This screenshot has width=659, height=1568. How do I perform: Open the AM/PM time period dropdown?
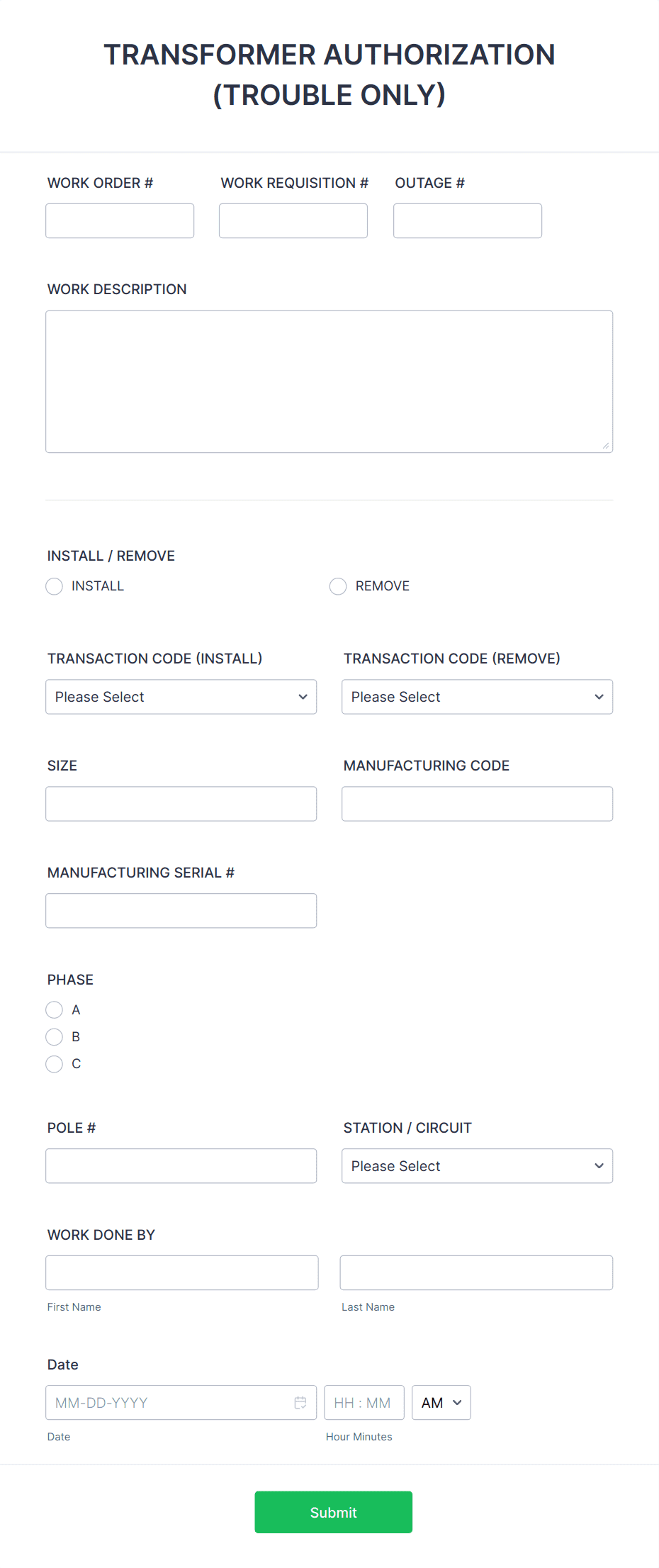tap(440, 1402)
